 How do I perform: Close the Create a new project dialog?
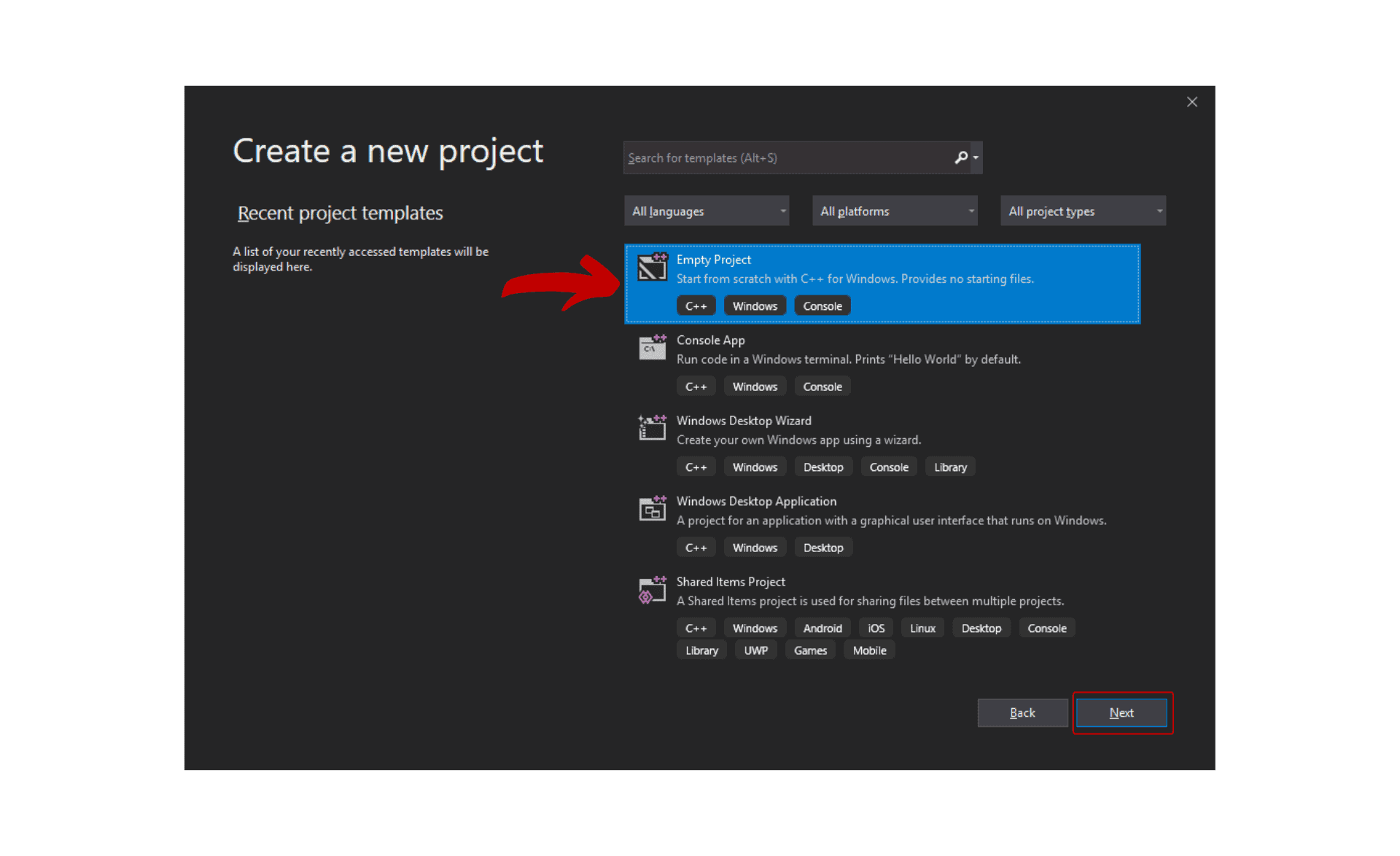[1192, 102]
